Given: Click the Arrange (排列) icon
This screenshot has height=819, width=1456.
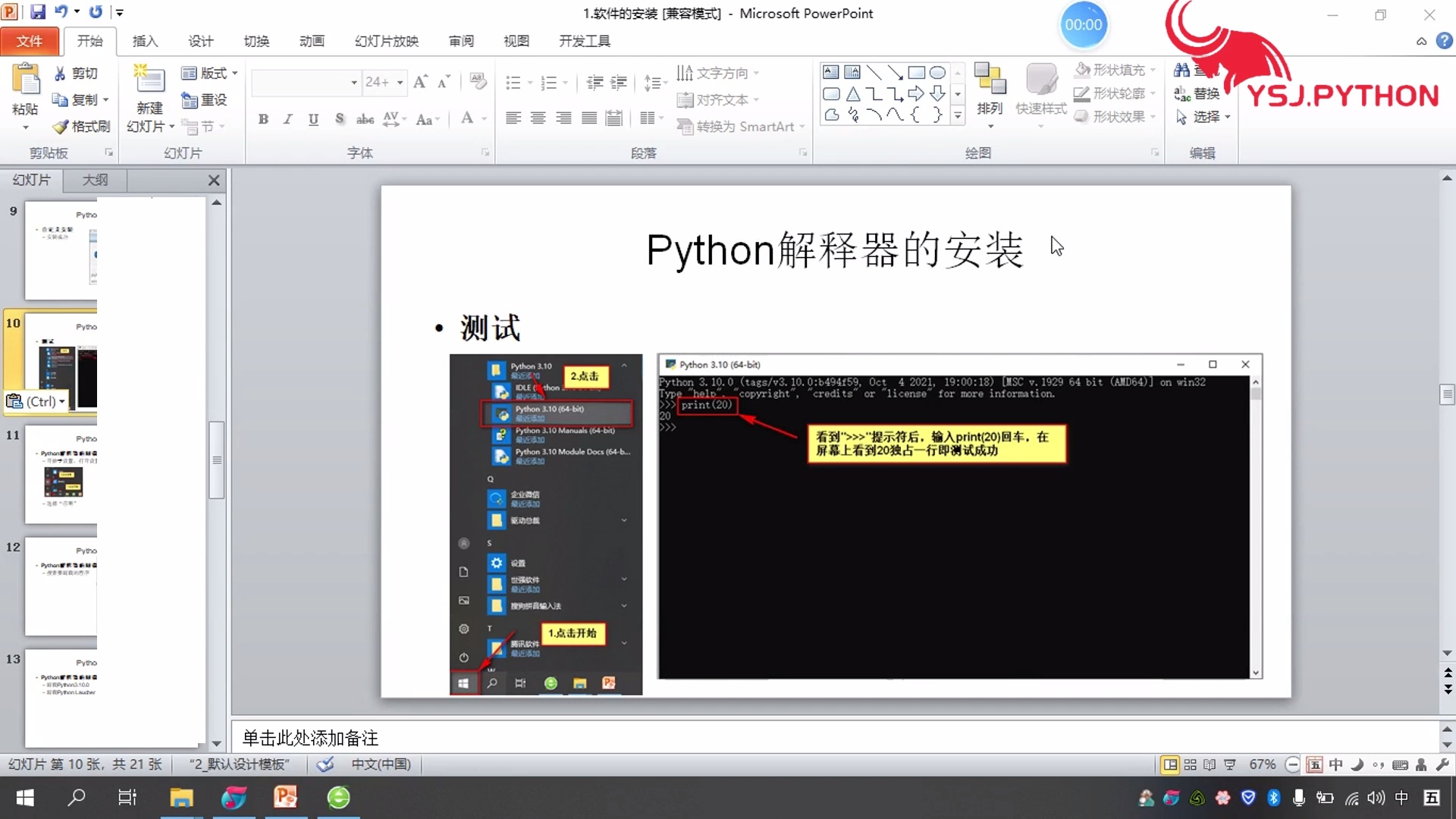Looking at the screenshot, I should (x=990, y=80).
